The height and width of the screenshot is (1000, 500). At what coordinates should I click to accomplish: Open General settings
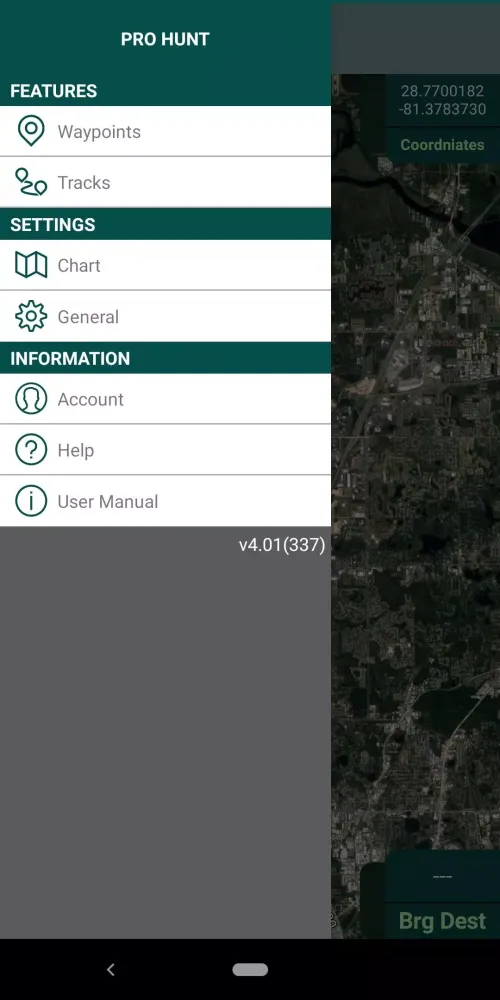coord(165,316)
